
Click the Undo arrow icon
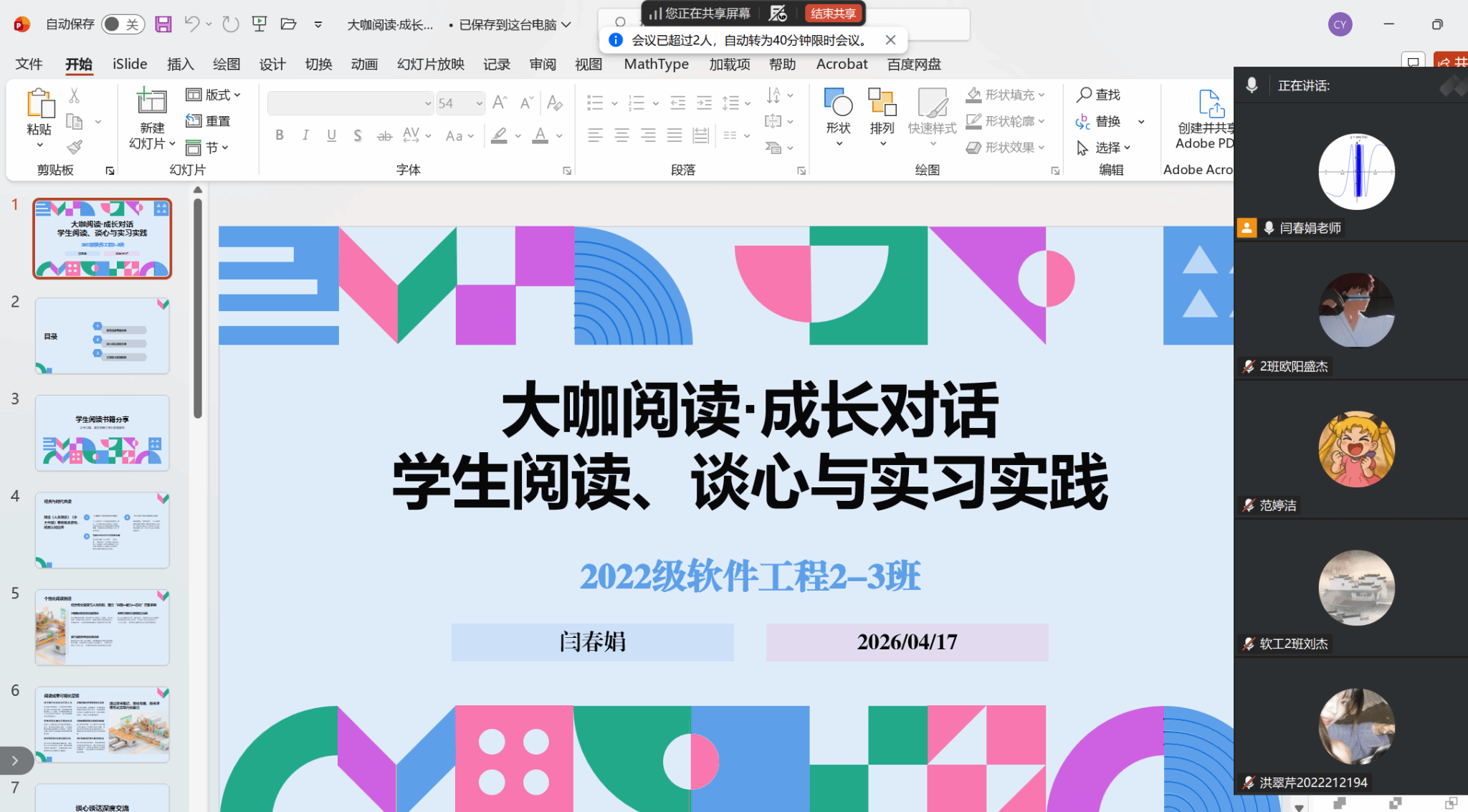[191, 24]
